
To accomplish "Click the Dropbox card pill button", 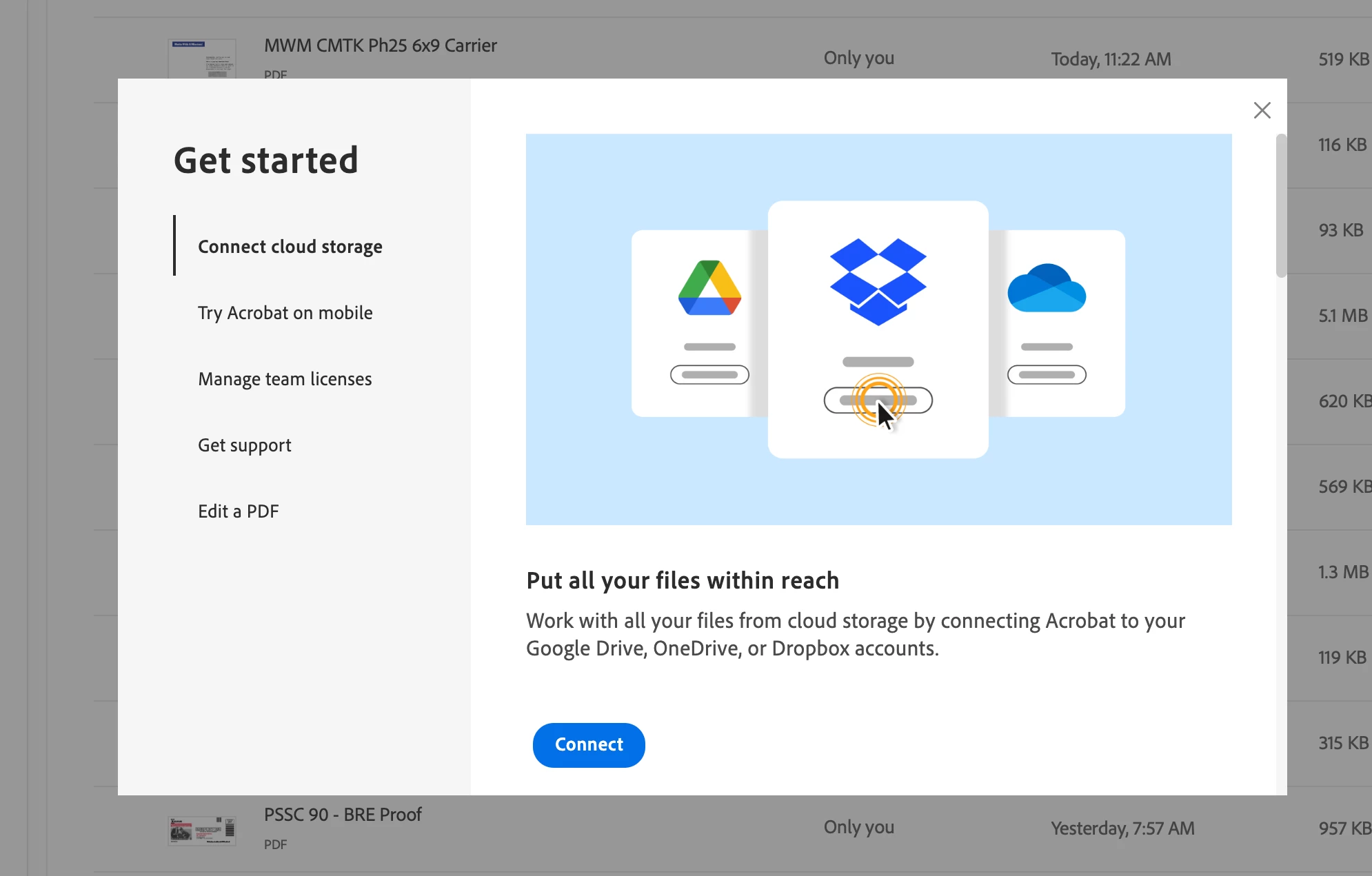I will tap(878, 400).
